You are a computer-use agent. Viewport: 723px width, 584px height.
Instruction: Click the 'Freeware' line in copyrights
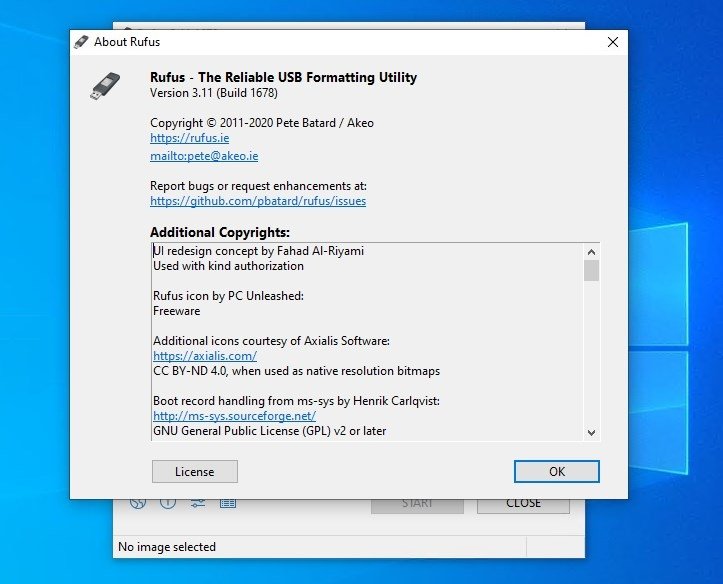[x=177, y=311]
